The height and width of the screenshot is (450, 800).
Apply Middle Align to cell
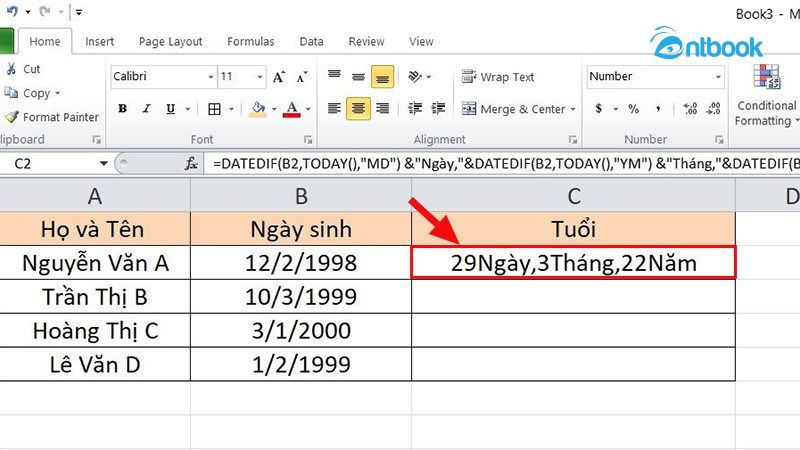[x=358, y=76]
